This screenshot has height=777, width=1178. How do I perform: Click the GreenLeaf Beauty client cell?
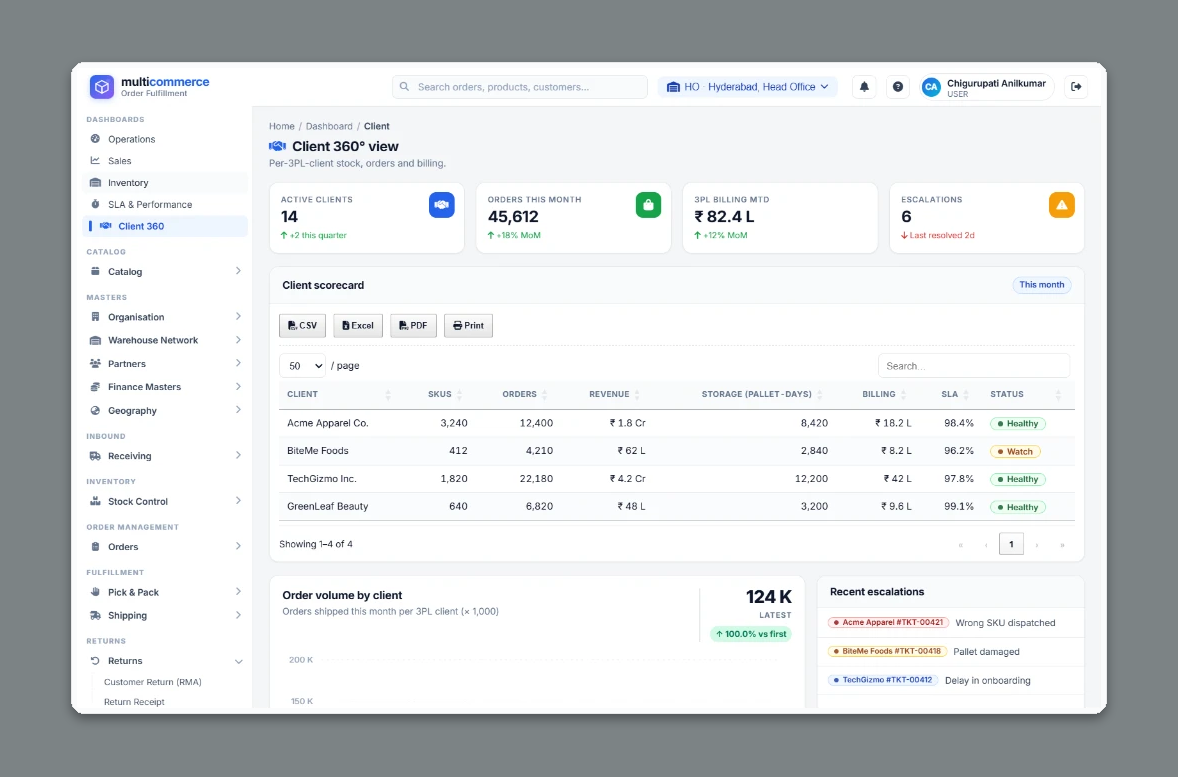pyautogui.click(x=328, y=506)
